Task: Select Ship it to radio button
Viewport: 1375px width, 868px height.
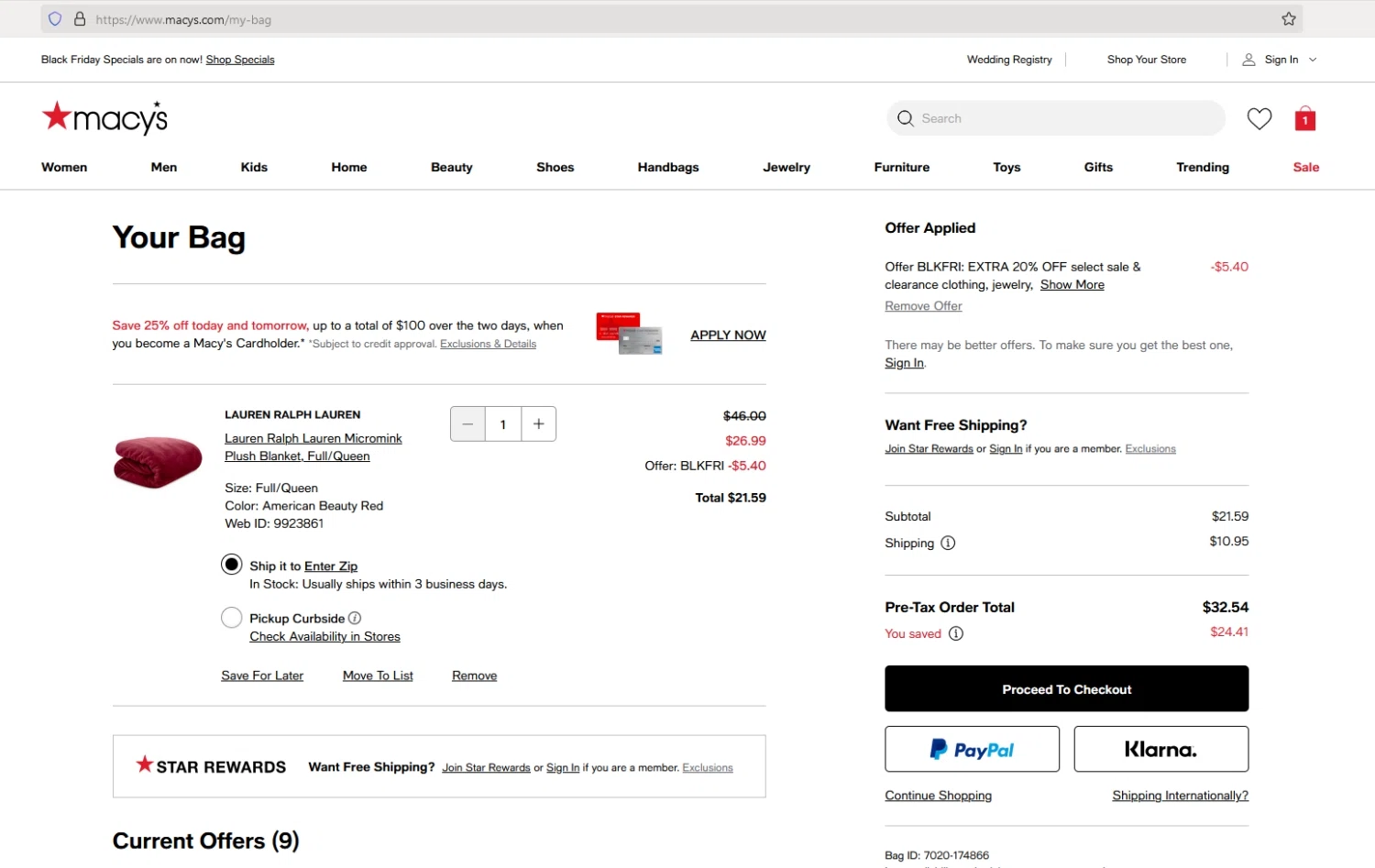Action: pyautogui.click(x=232, y=565)
